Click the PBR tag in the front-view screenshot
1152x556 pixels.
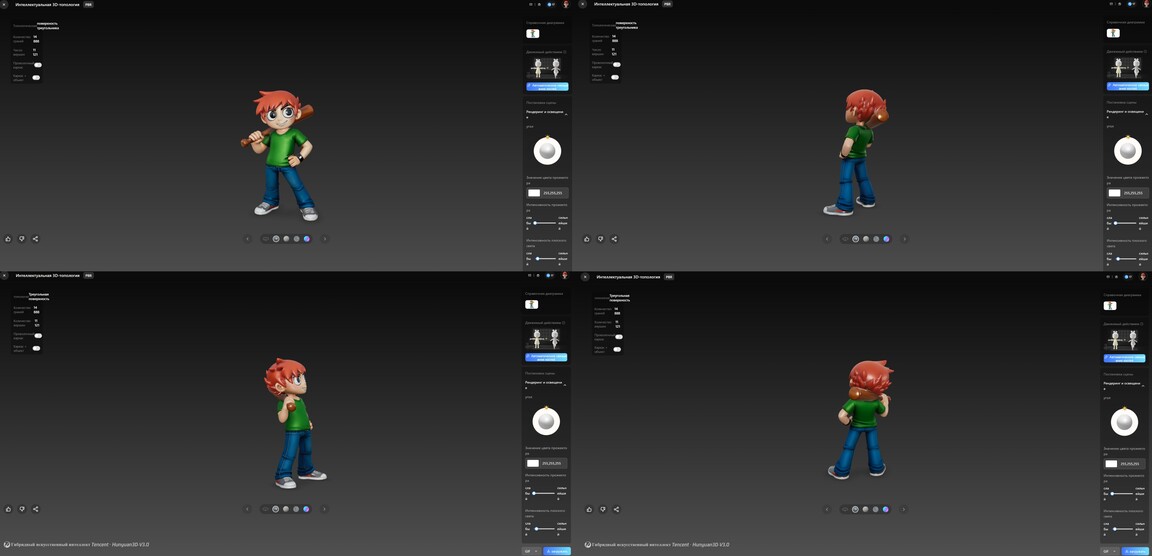88,4
